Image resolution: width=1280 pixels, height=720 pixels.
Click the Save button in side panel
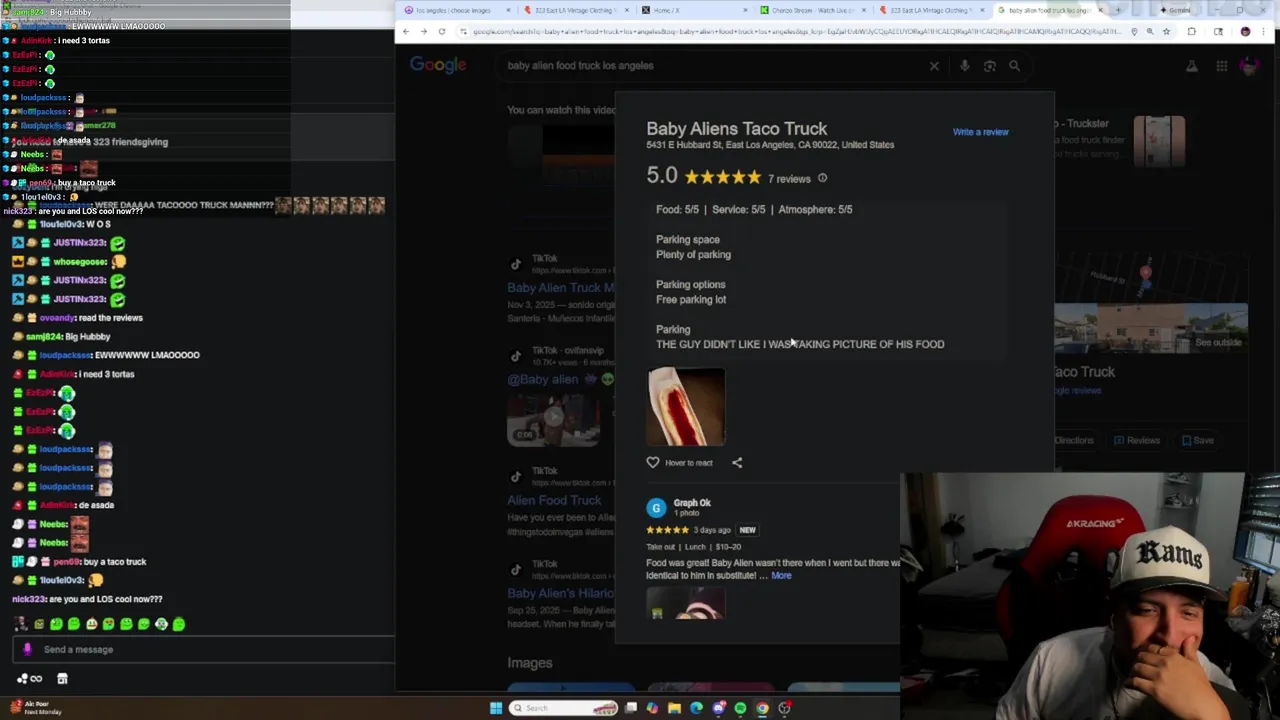[x=1197, y=440]
